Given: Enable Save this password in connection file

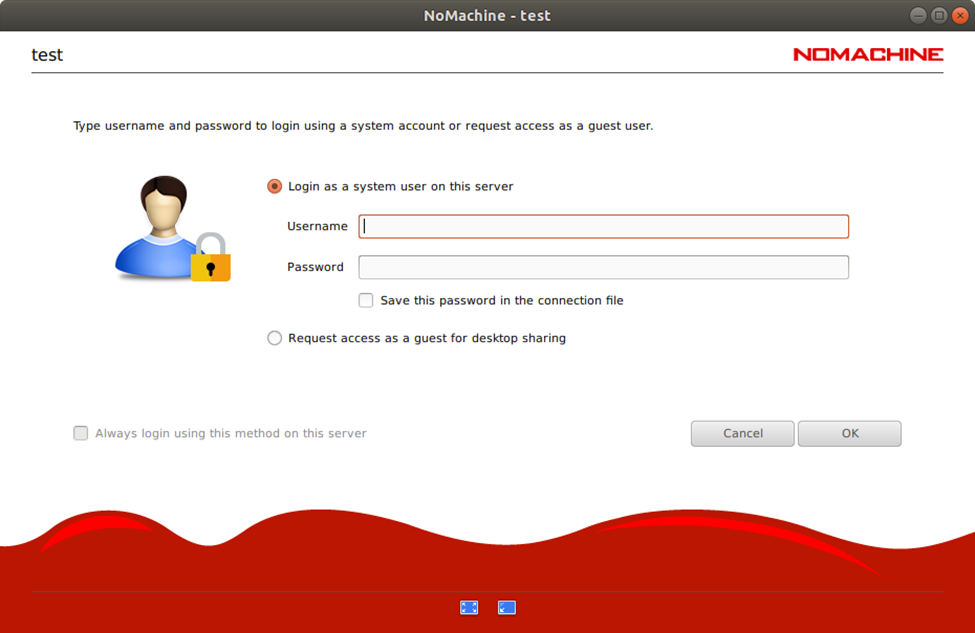Looking at the screenshot, I should [366, 300].
